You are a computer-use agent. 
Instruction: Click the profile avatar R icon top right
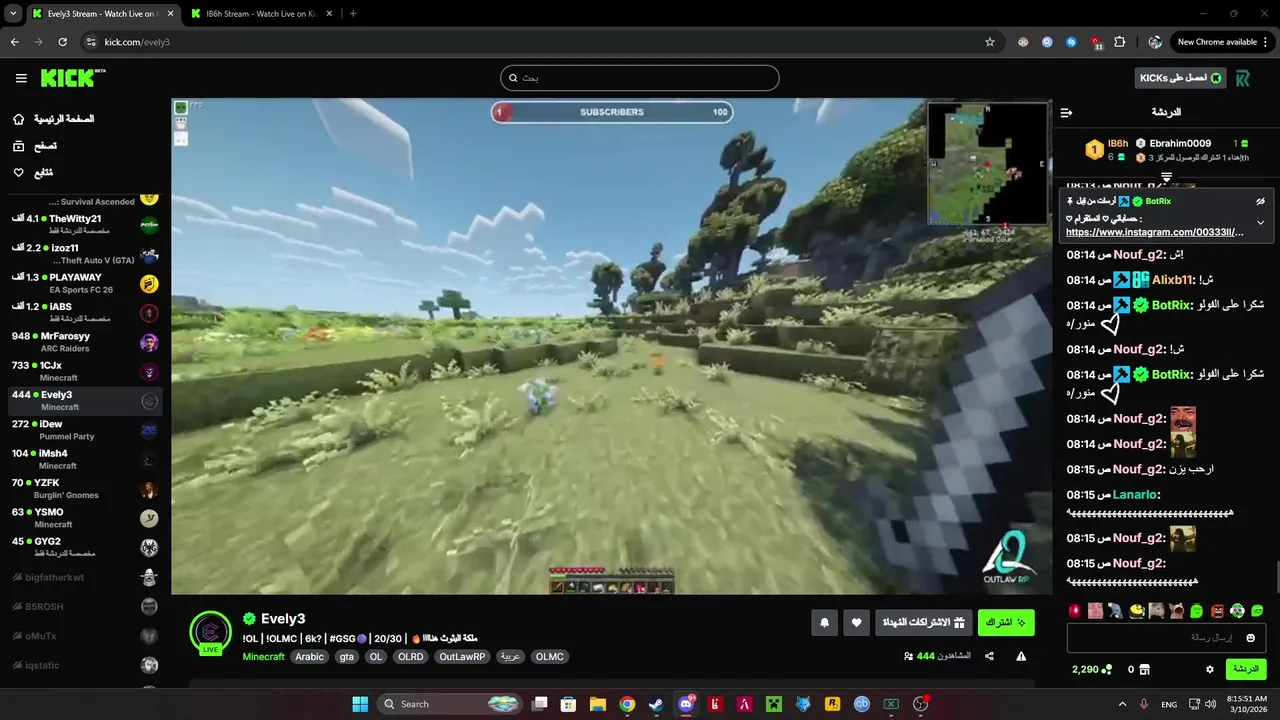point(1243,78)
